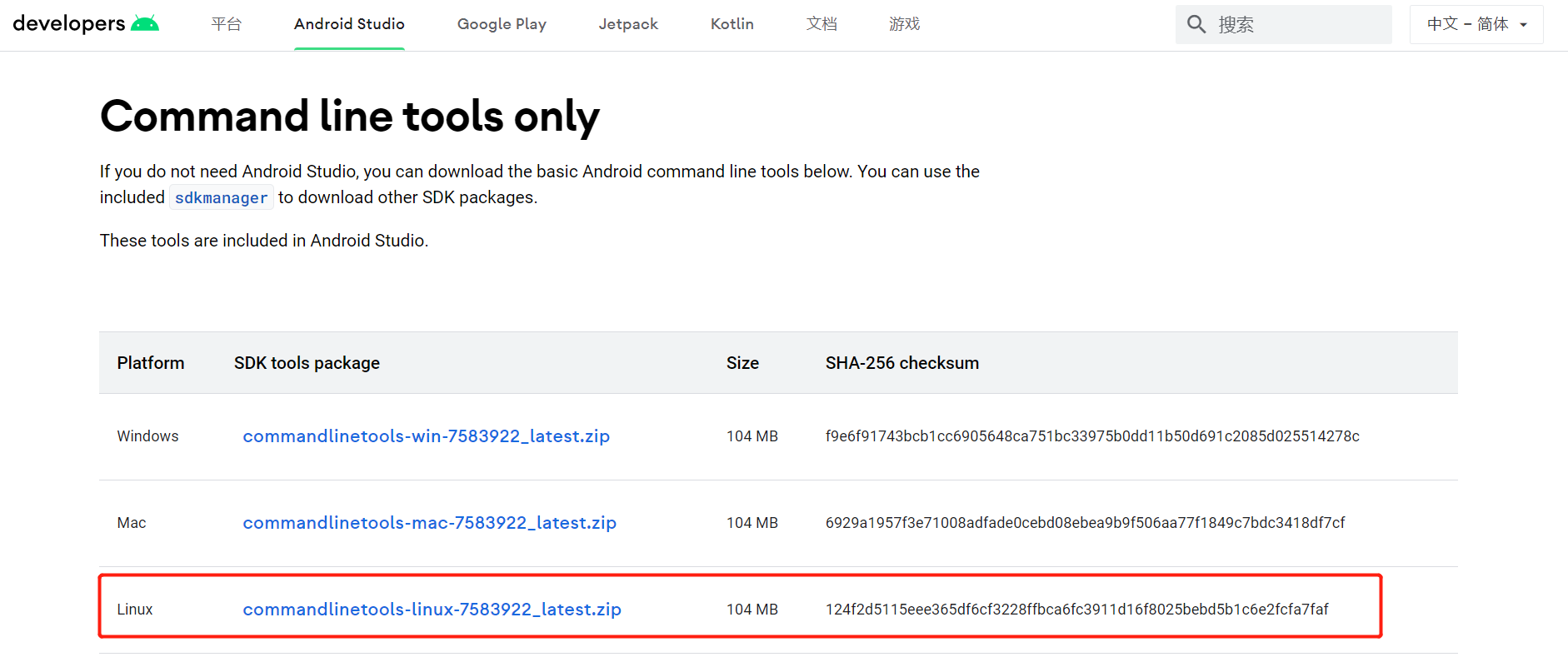
Task: Click the Windows SHA-256 checksum value
Action: (x=1091, y=436)
